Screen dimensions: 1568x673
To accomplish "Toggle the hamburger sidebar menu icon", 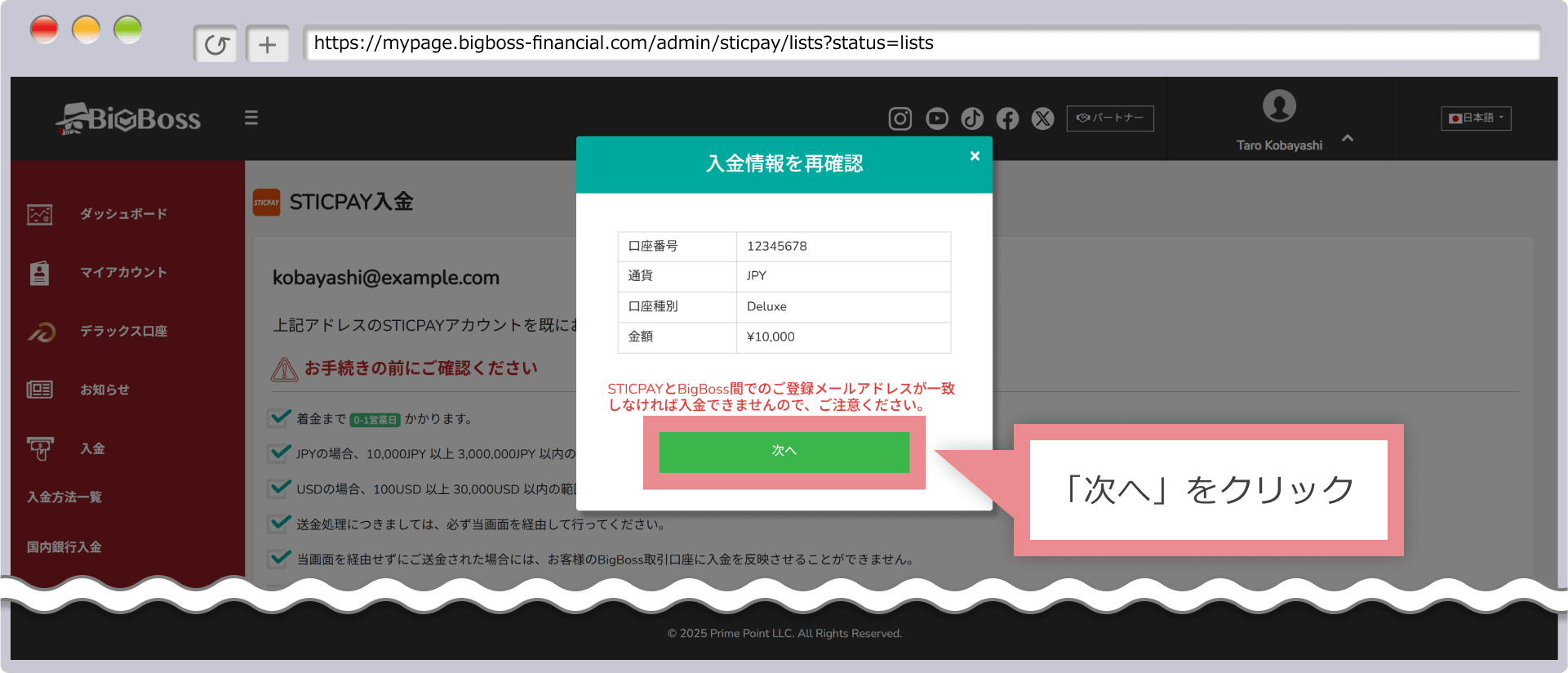I will click(x=251, y=118).
